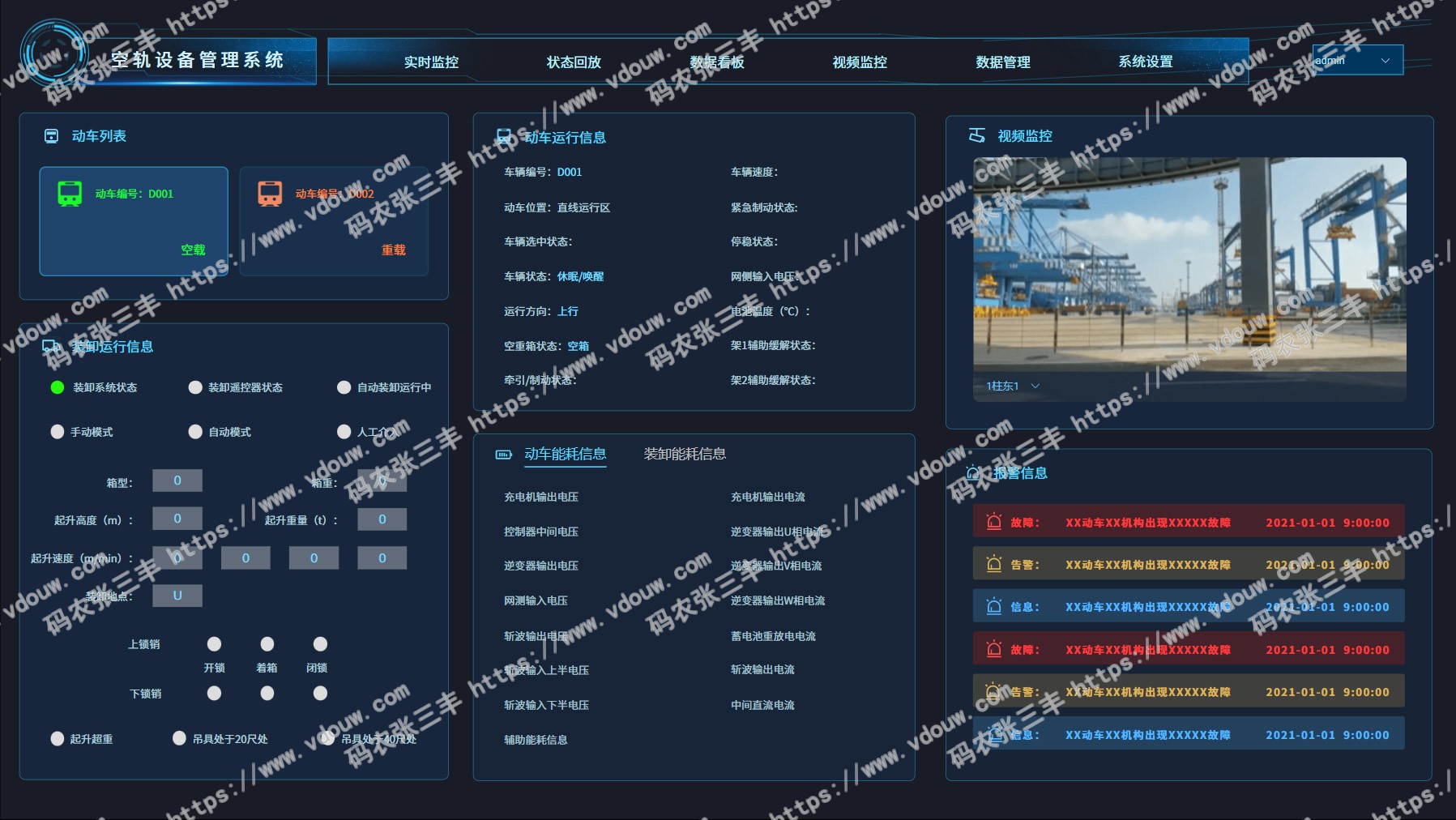This screenshot has height=820, width=1456.
Task: Click the green train icon for D001
Action: point(70,194)
